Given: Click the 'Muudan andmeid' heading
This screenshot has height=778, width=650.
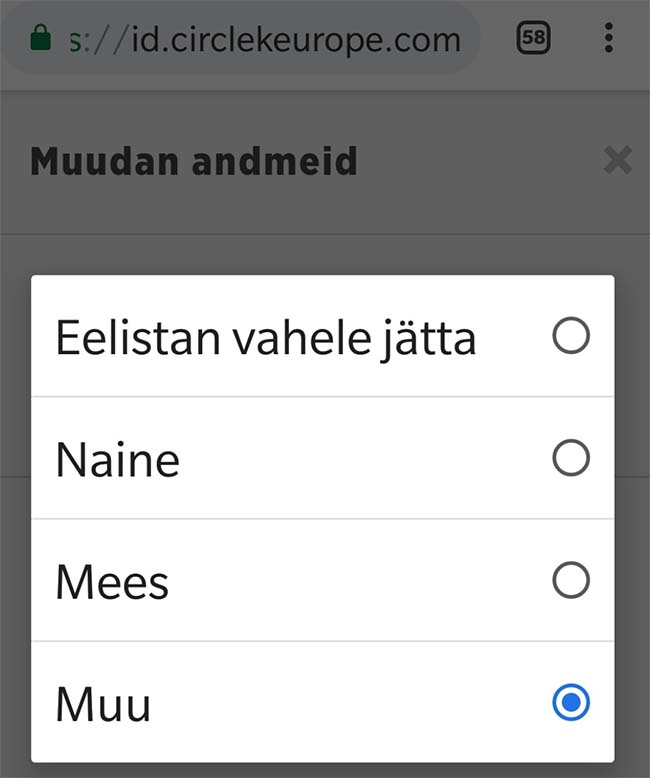Looking at the screenshot, I should point(194,161).
